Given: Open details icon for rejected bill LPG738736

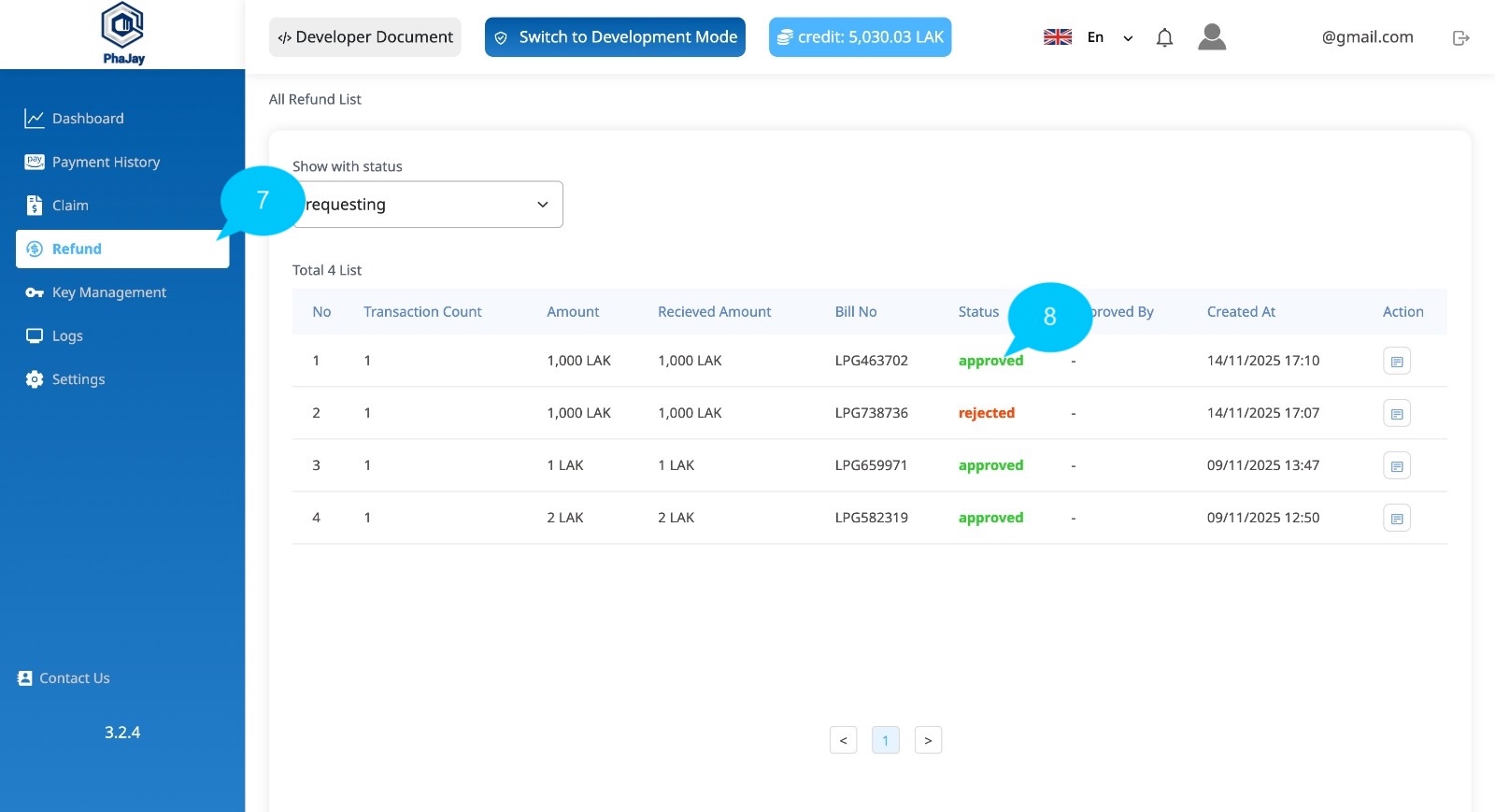Looking at the screenshot, I should coord(1396,414).
